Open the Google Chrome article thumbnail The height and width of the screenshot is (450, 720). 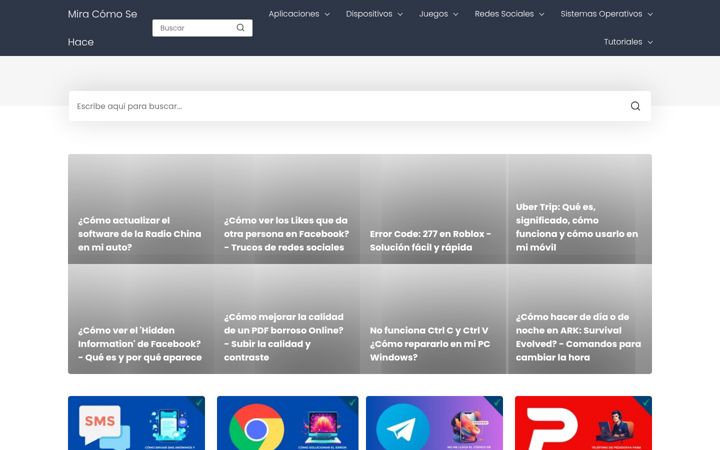(287, 423)
